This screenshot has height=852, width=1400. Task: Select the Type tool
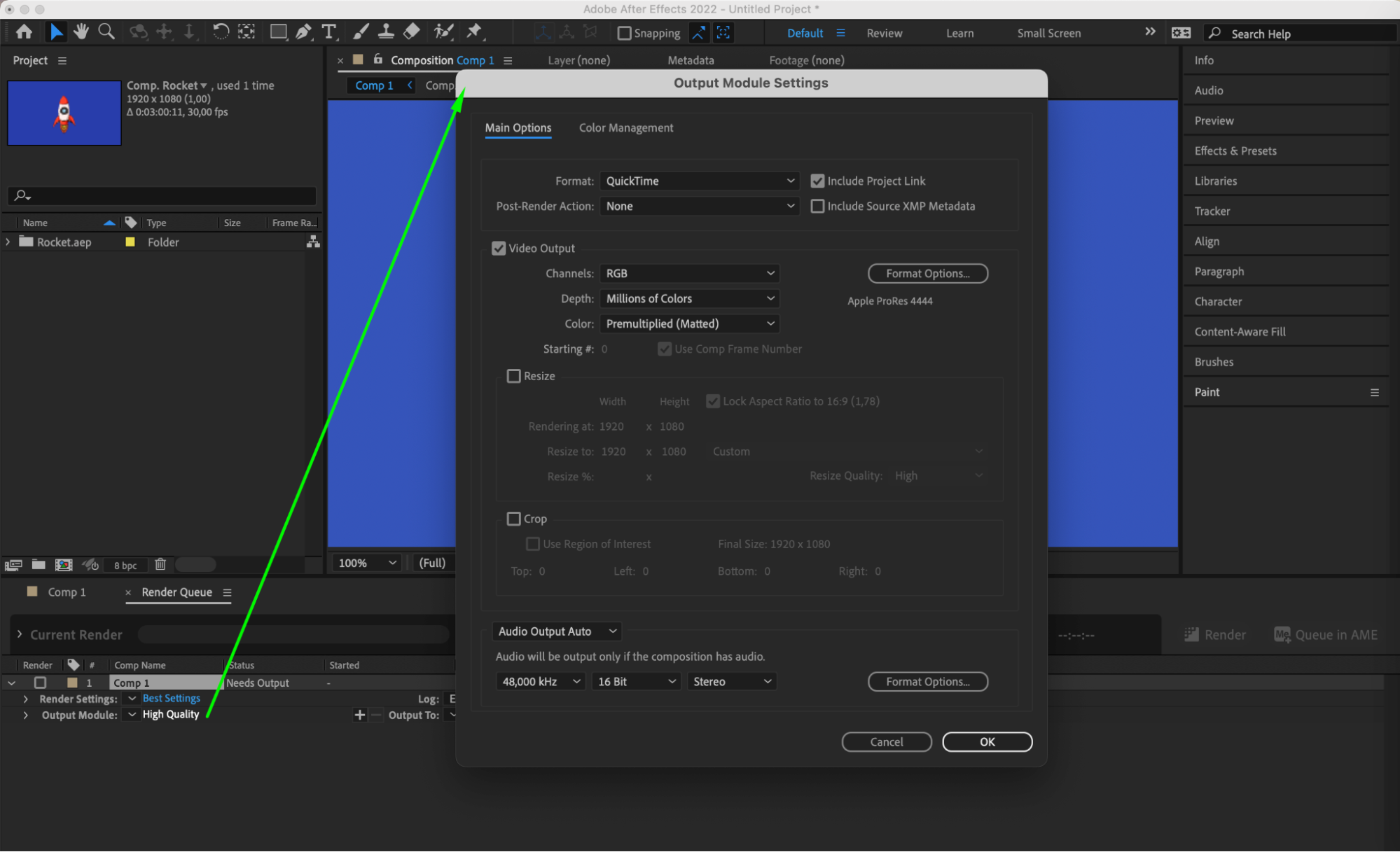[328, 32]
